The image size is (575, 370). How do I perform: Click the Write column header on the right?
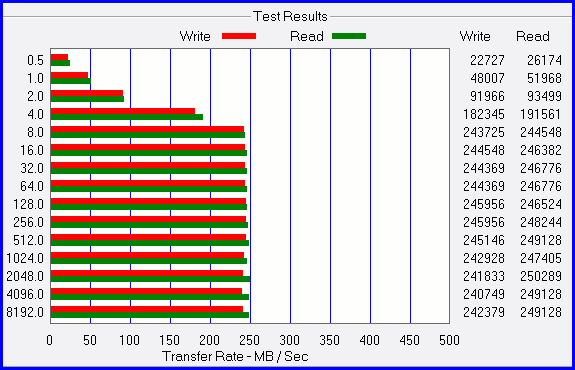pyautogui.click(x=475, y=36)
